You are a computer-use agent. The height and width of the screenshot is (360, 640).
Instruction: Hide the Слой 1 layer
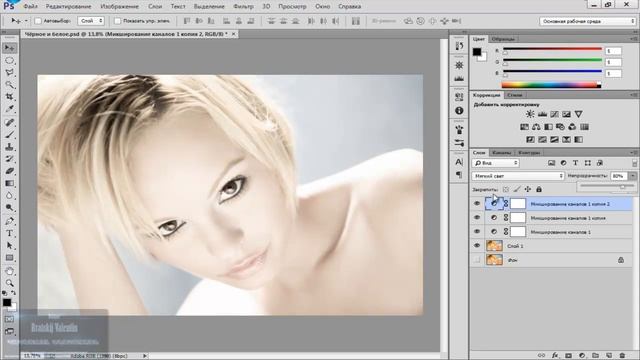point(477,246)
